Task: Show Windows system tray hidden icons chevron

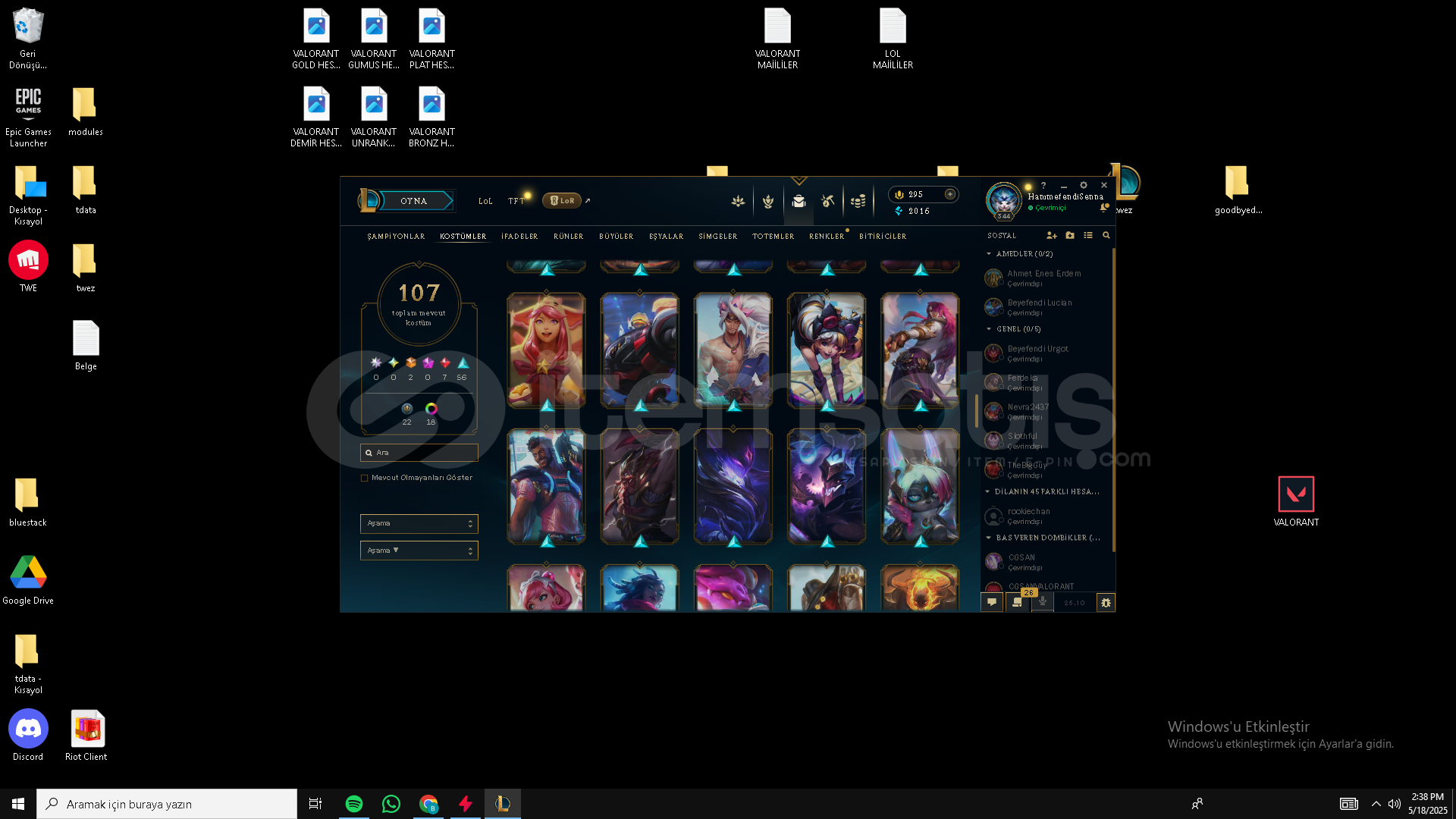Action: [x=1376, y=804]
